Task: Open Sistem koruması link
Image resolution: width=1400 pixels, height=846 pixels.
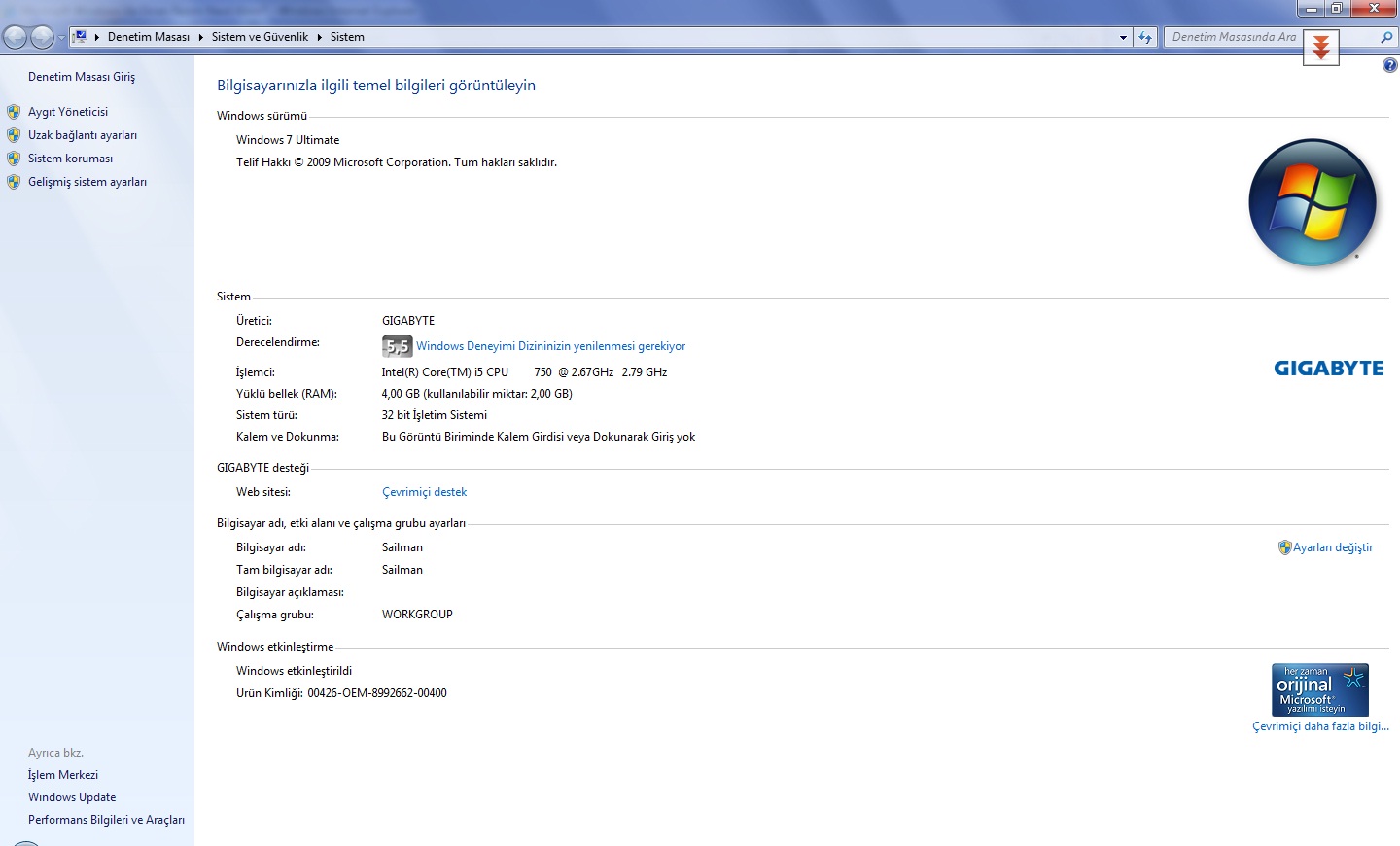Action: click(70, 159)
